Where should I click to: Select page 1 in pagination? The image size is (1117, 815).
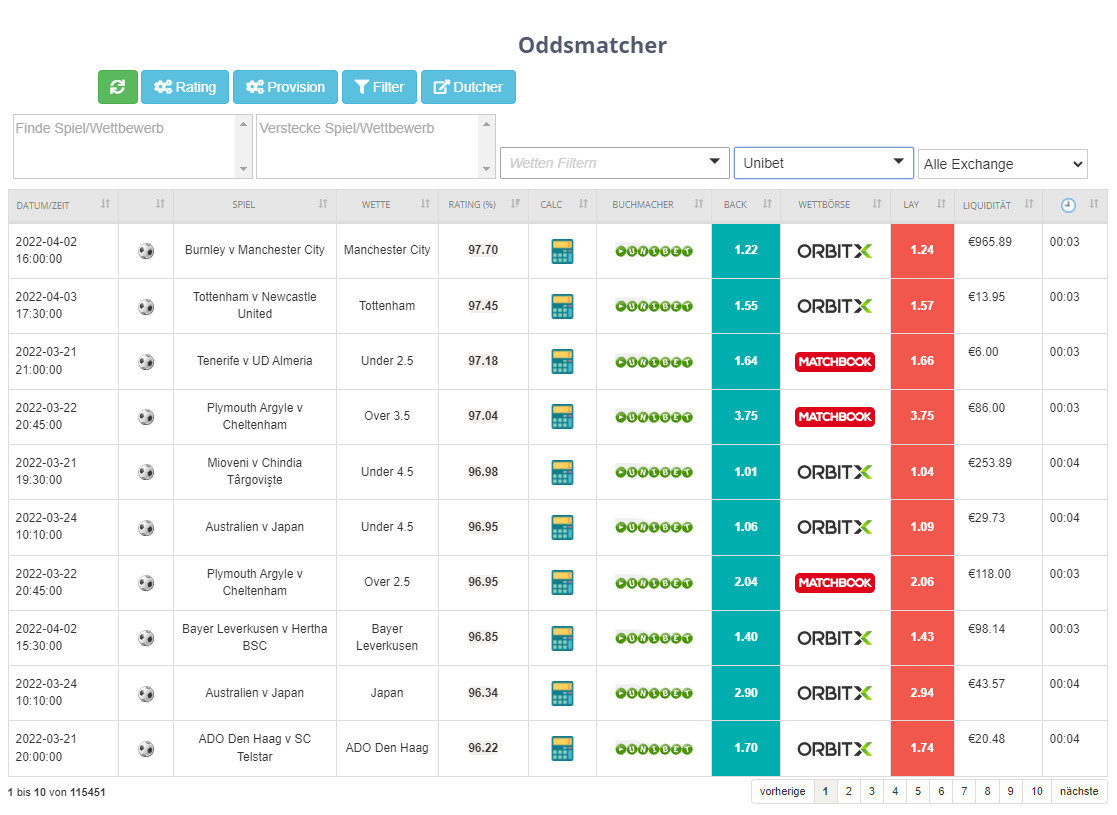[826, 791]
